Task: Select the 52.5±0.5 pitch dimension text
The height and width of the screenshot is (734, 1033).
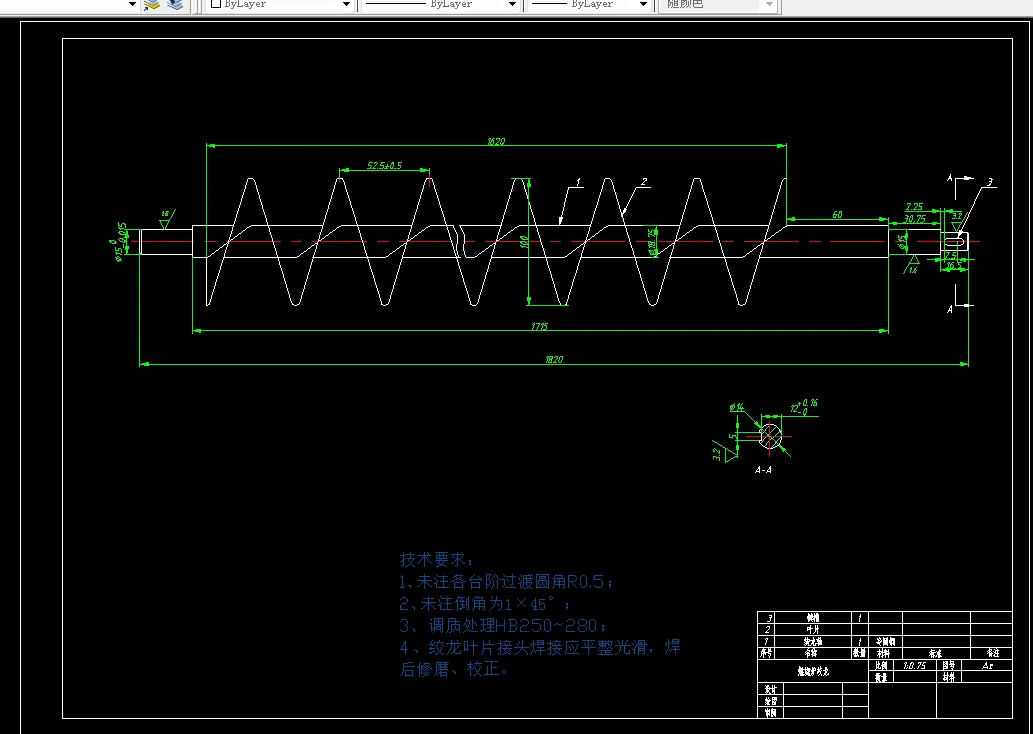Action: pyautogui.click(x=384, y=165)
